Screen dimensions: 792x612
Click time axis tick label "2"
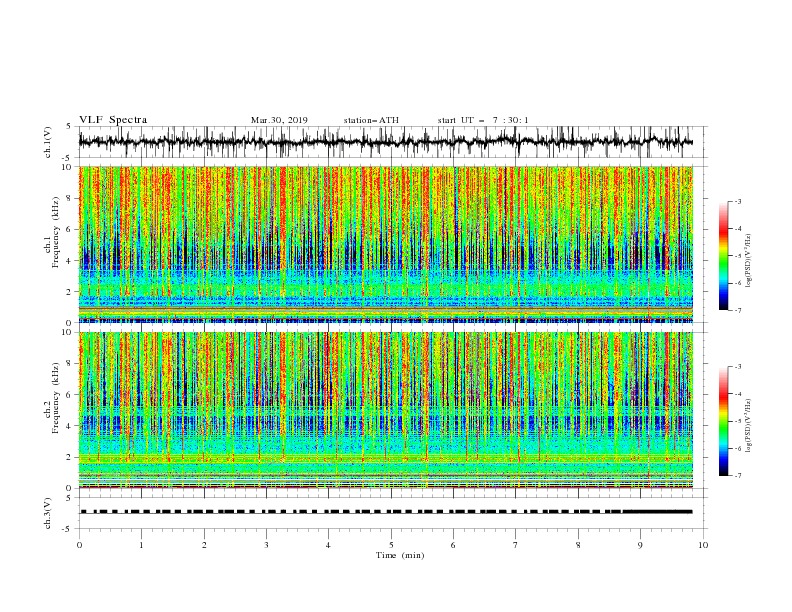[204, 545]
